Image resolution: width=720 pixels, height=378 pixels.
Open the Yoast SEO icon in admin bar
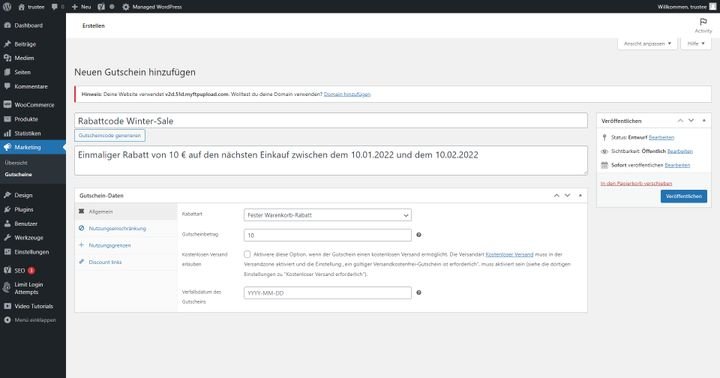click(101, 7)
